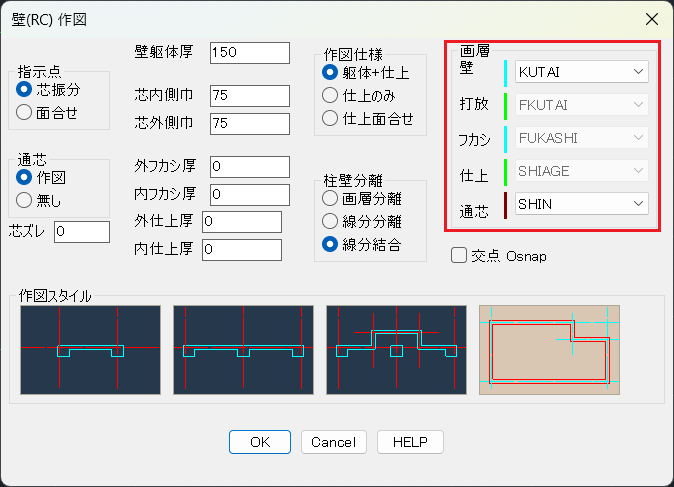Click 芯外側巾 input field
This screenshot has width=674, height=487.
250,124
